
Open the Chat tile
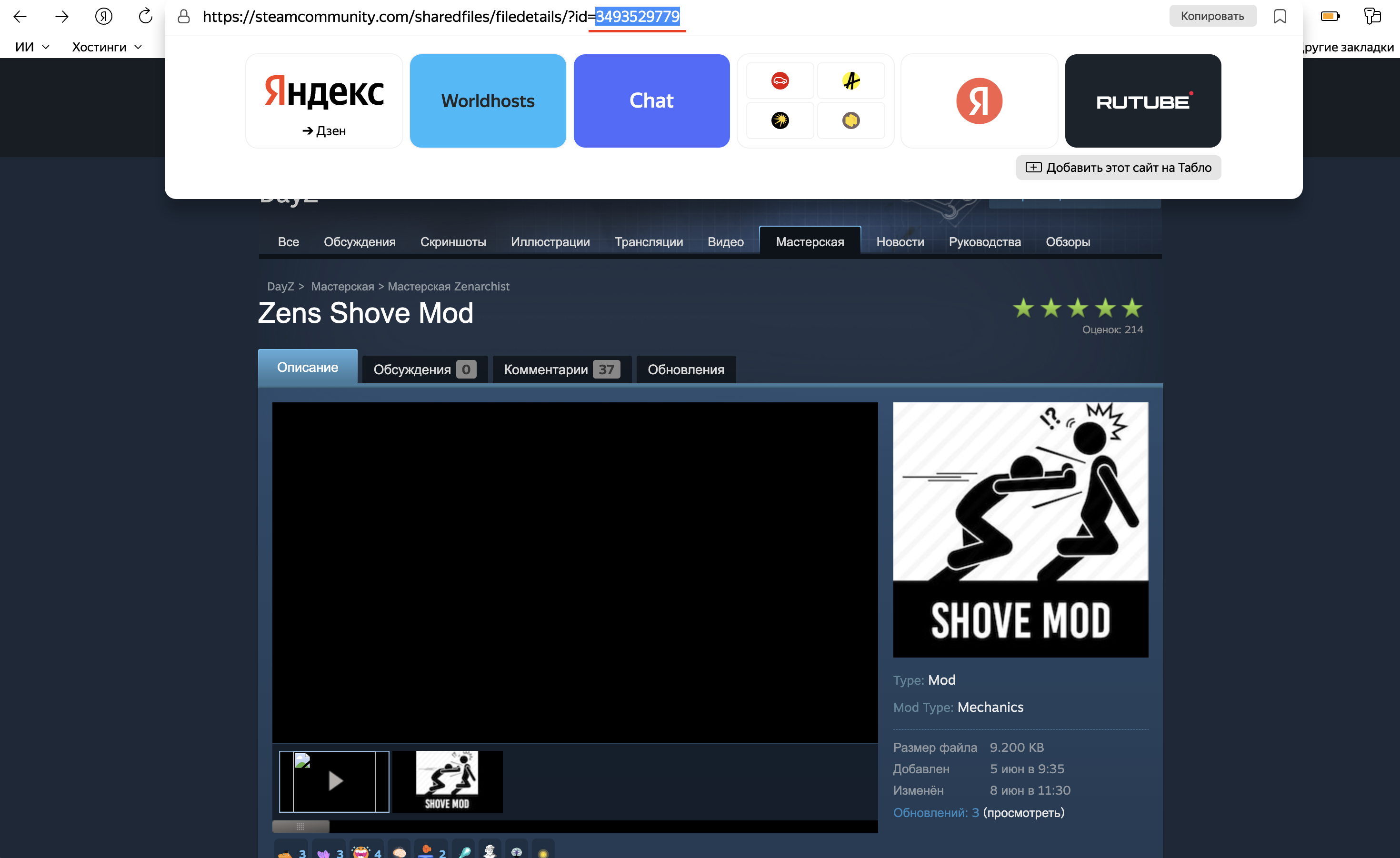(651, 101)
